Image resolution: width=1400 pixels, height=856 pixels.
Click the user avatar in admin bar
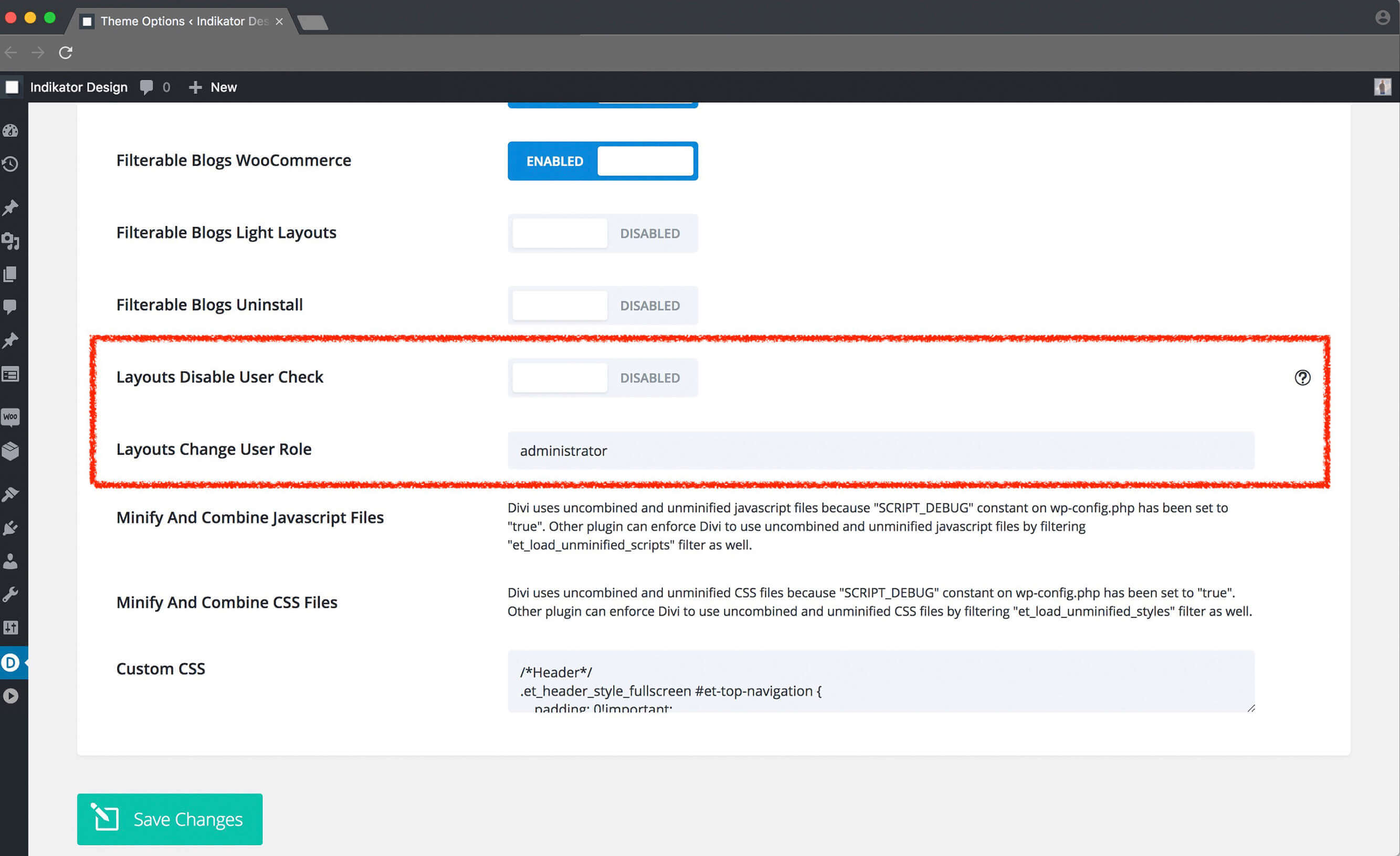click(x=1382, y=87)
